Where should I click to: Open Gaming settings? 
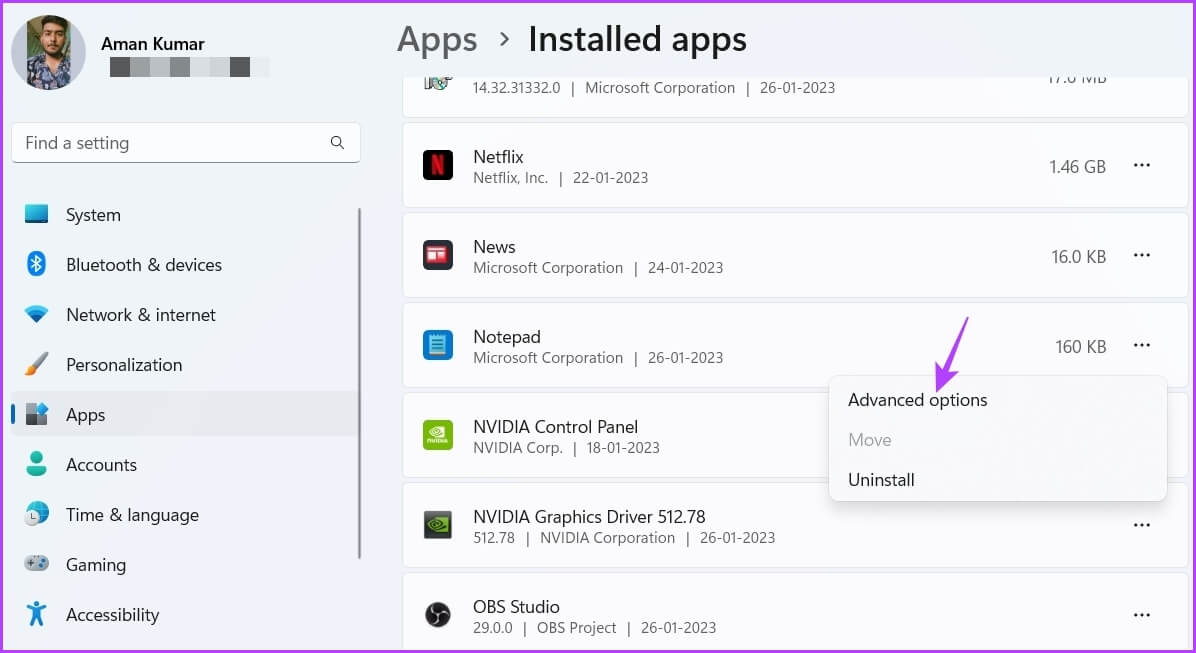point(185,565)
